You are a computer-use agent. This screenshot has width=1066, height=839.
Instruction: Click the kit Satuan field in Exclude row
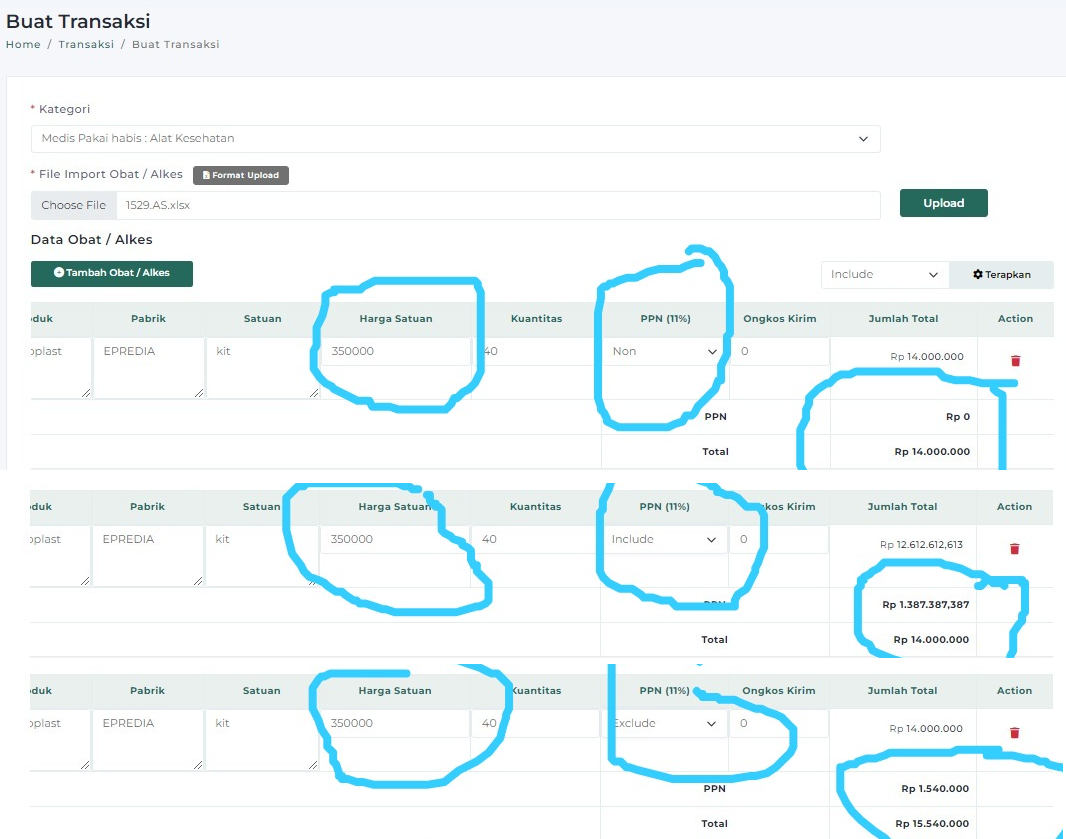[262, 740]
